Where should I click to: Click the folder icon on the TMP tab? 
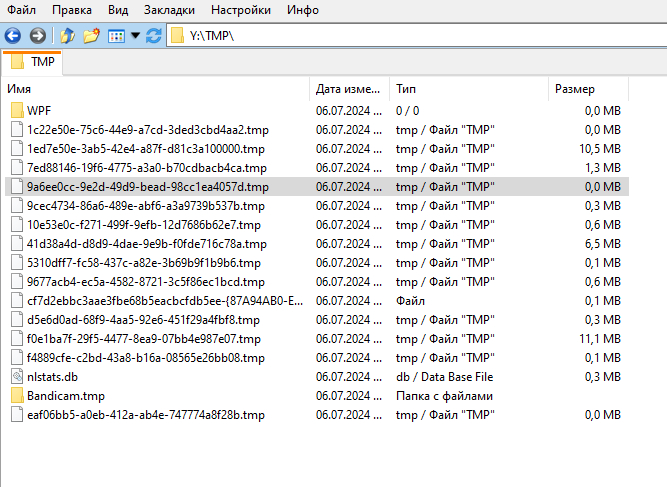[x=17, y=62]
